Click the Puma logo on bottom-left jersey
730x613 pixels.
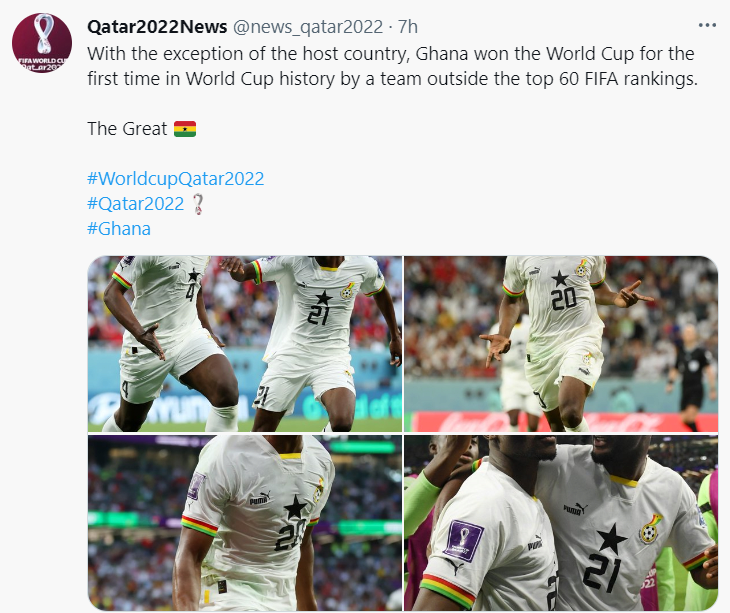pyautogui.click(x=260, y=498)
